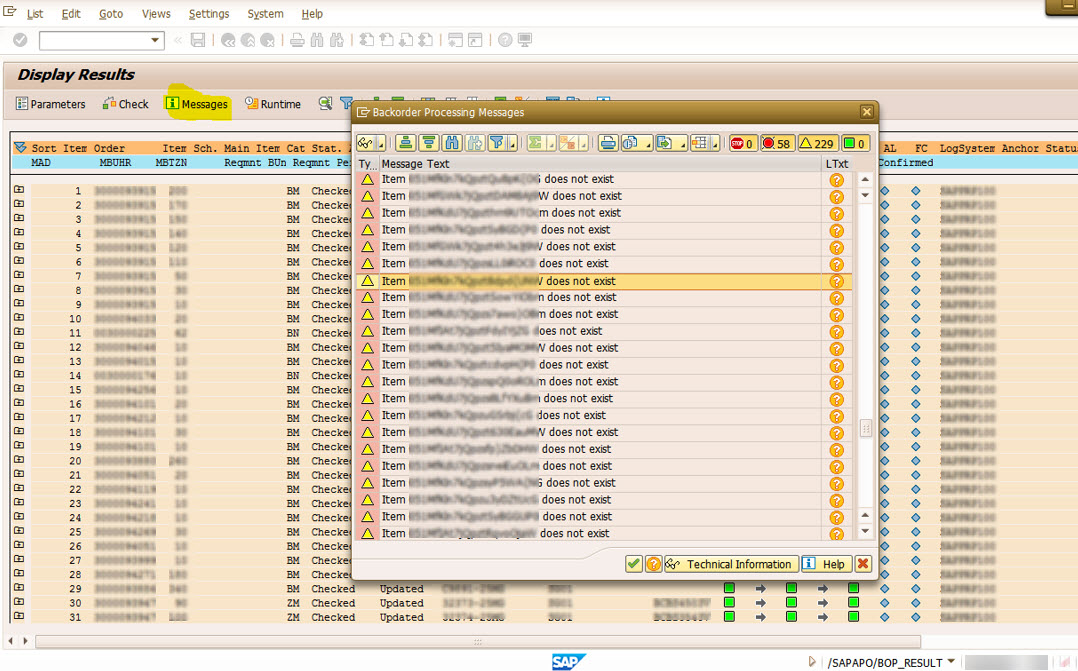Click the Save disk icon in the main toolbar

pos(198,40)
